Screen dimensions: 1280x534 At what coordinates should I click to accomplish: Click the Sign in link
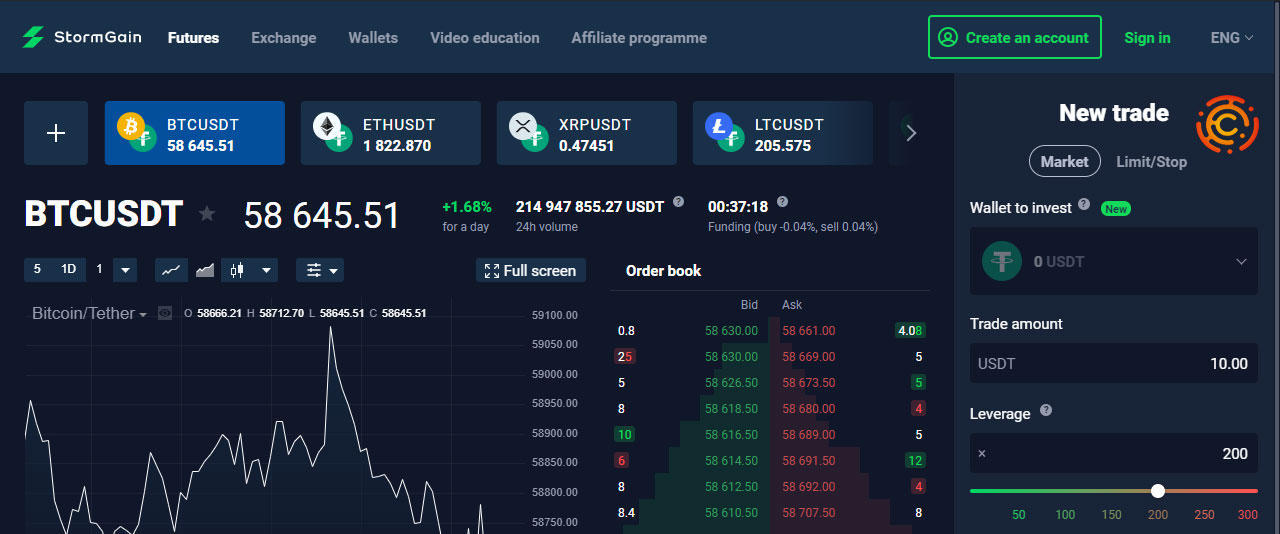click(x=1147, y=38)
